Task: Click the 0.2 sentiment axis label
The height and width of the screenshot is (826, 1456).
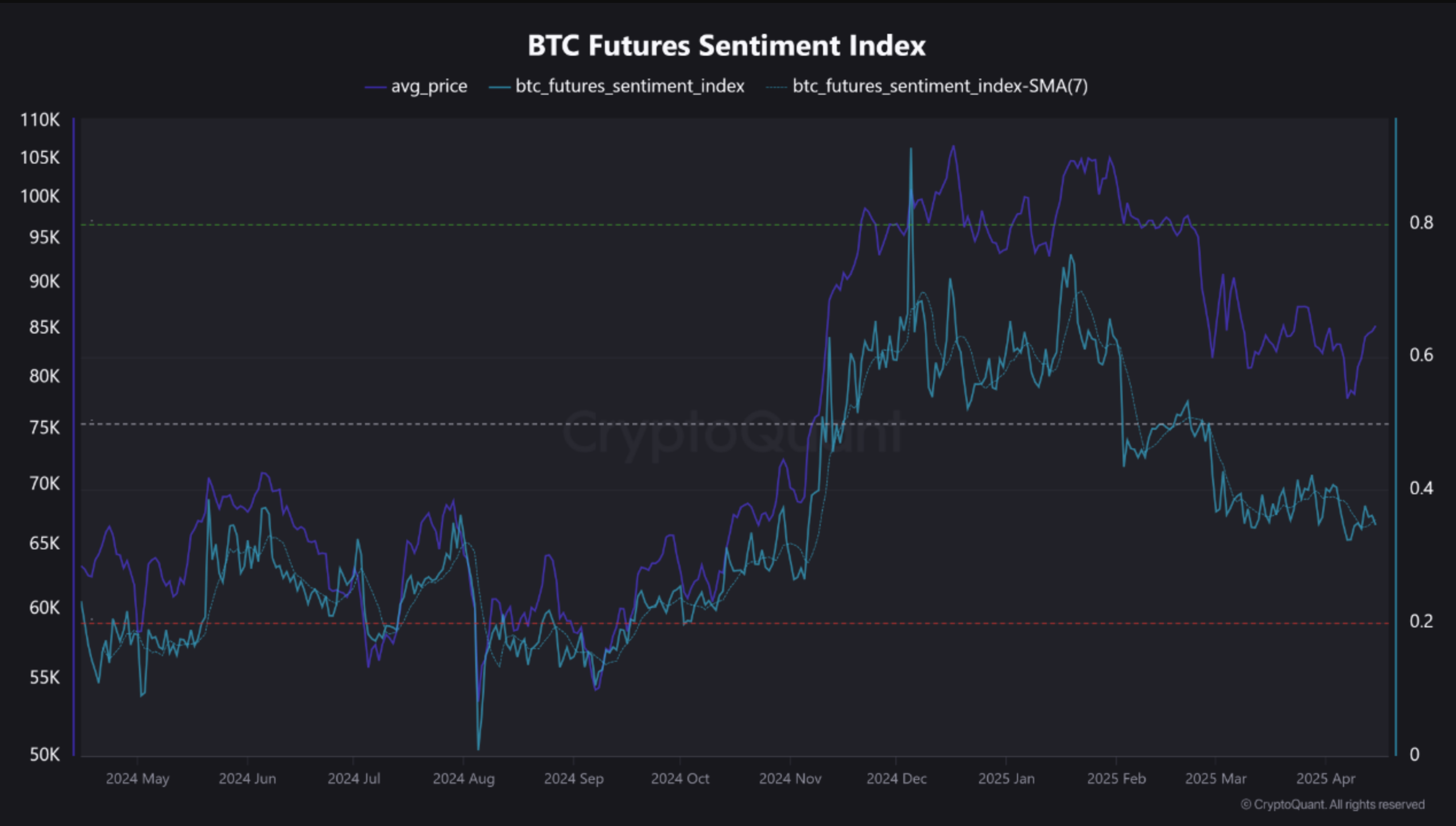Action: pyautogui.click(x=1421, y=621)
